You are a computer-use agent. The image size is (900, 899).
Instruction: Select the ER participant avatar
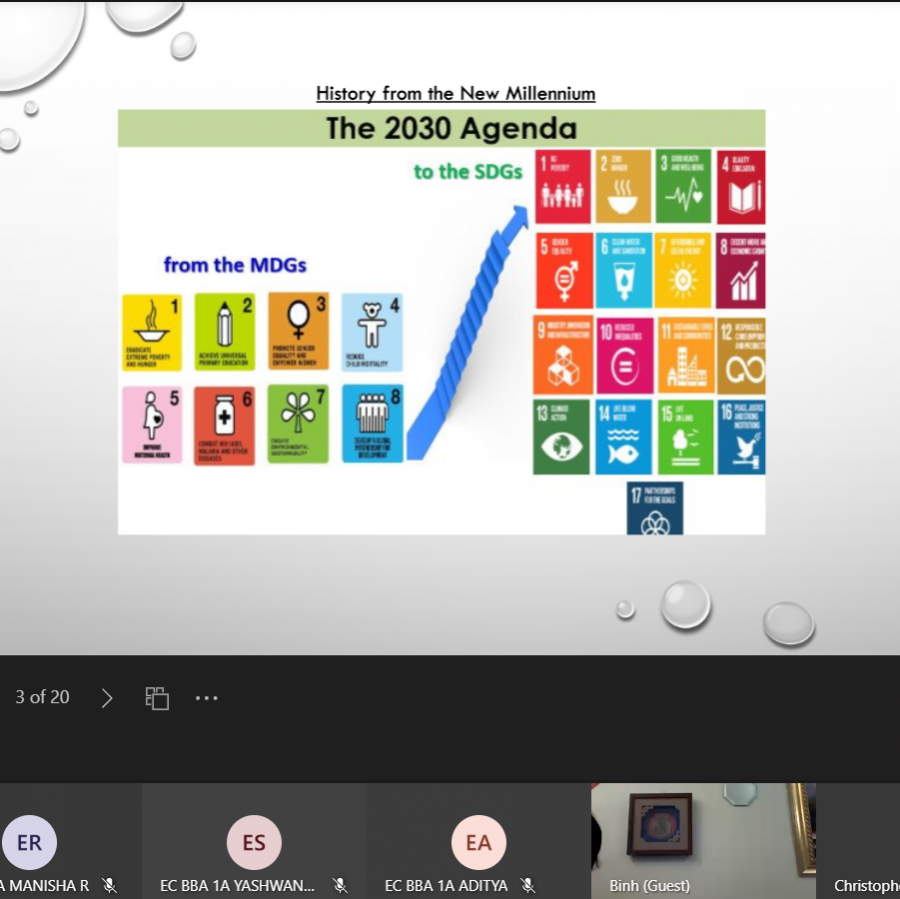[x=29, y=842]
